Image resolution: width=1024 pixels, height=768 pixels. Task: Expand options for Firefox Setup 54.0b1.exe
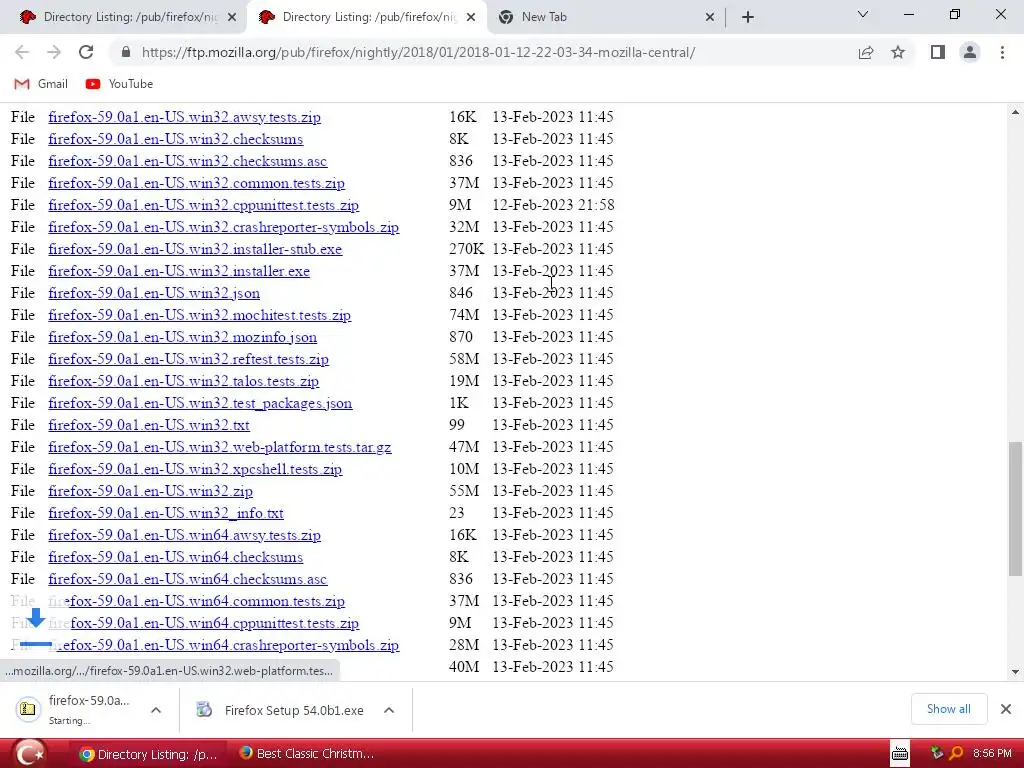tap(389, 710)
